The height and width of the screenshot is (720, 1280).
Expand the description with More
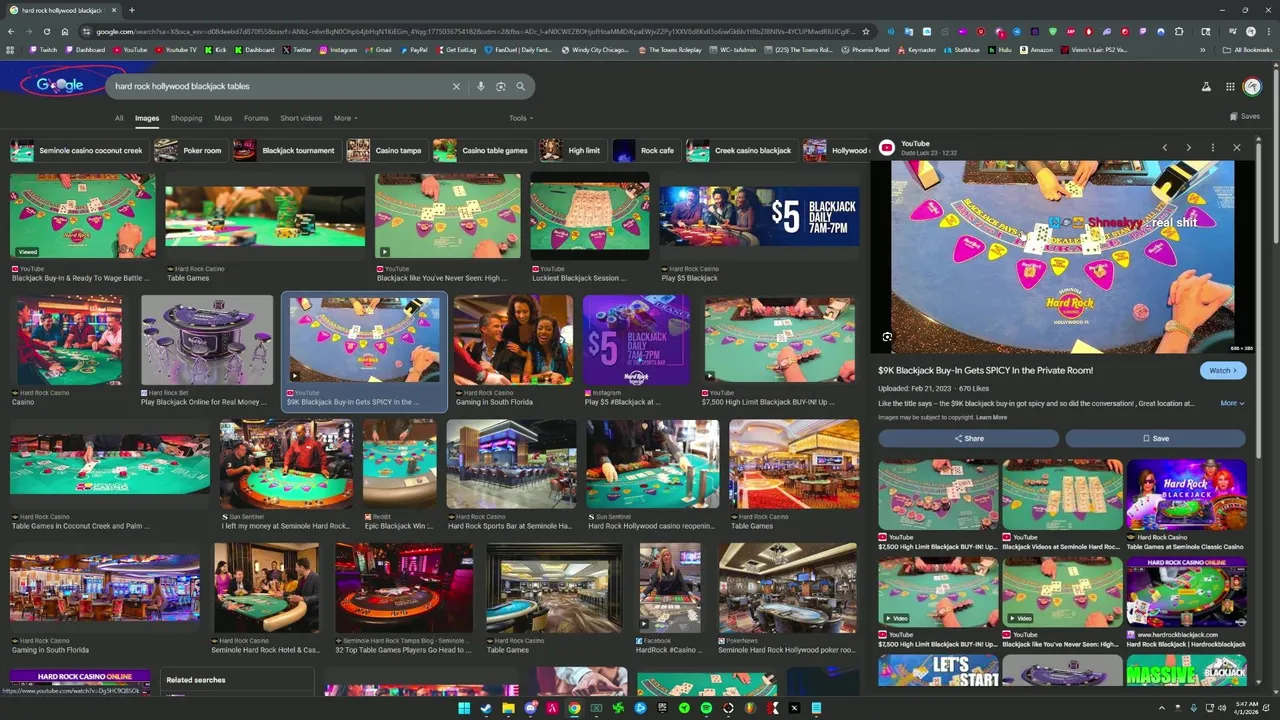pos(1232,403)
